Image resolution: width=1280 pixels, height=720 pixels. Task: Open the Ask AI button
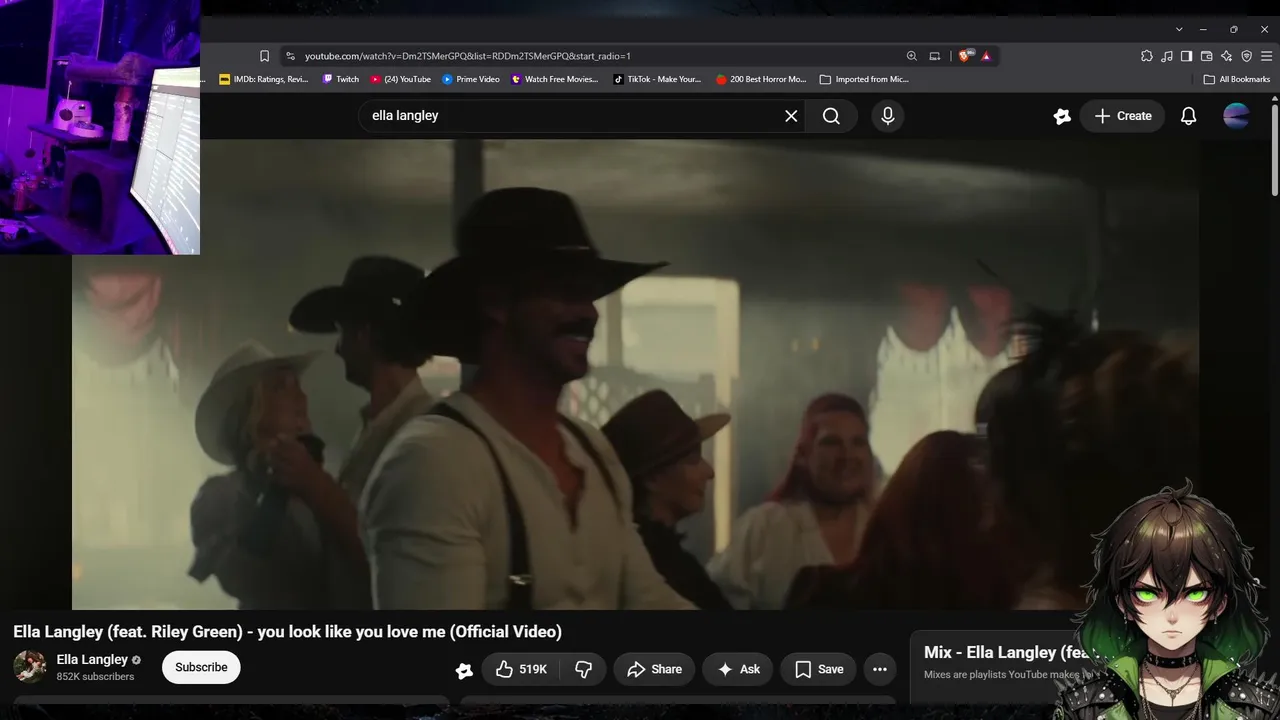coord(738,669)
